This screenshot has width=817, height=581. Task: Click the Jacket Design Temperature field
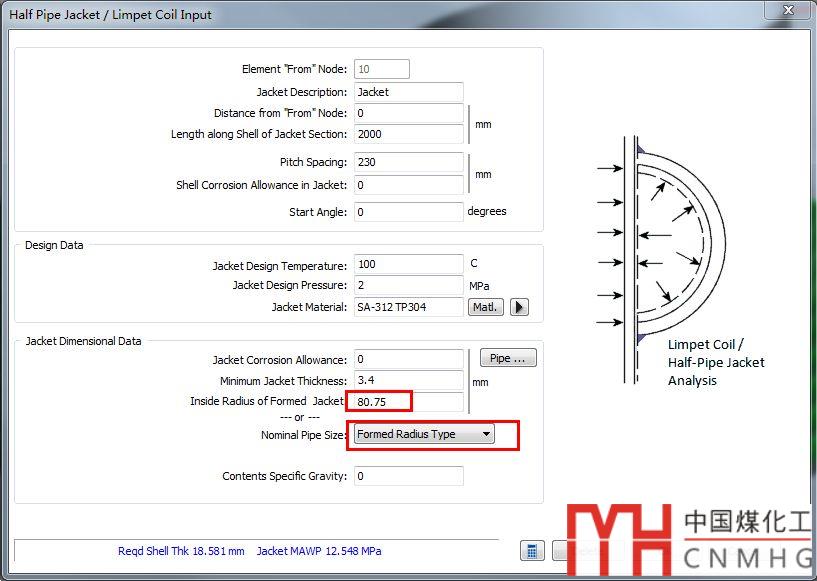408,266
